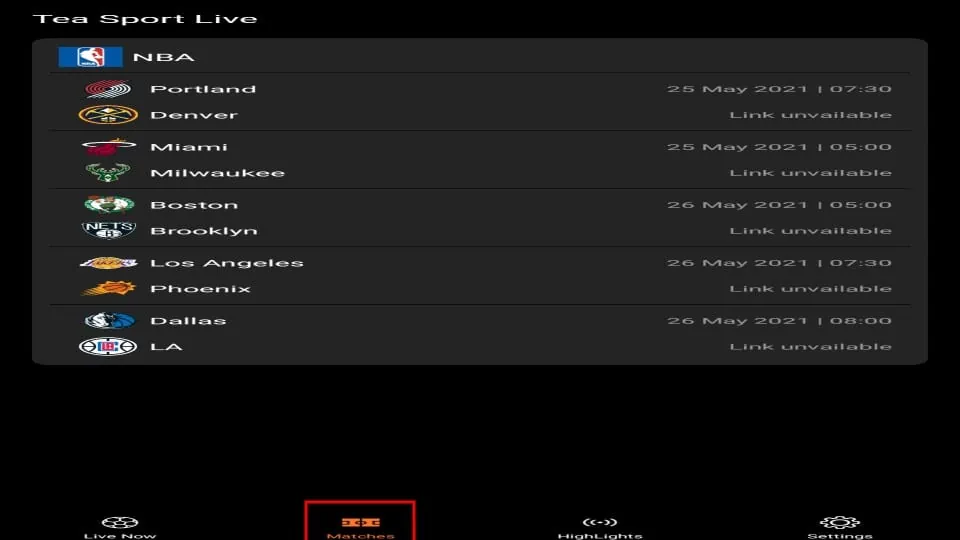Select the Brooklyn Nets logo
This screenshot has width=960, height=540.
tap(108, 230)
